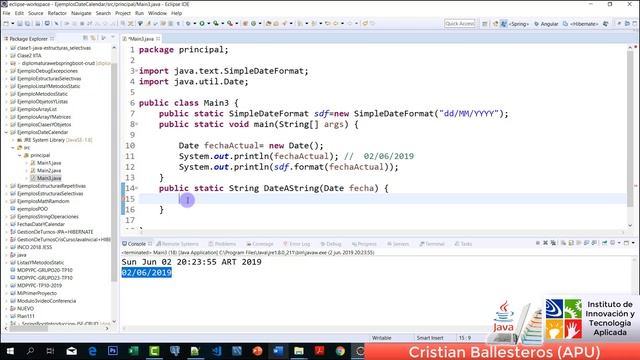Select MiPrimerProyecto project
This screenshot has width=640, height=360.
pyautogui.click(x=37, y=293)
